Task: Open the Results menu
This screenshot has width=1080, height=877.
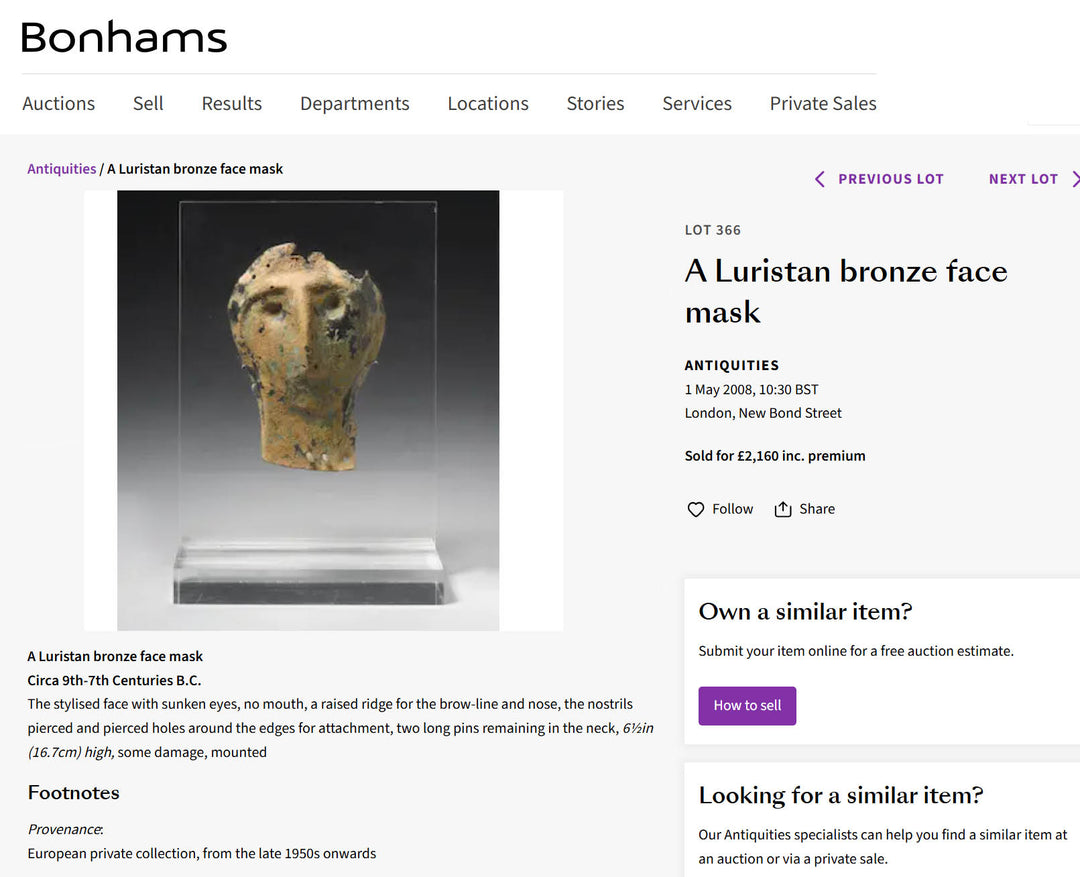Action: (231, 103)
